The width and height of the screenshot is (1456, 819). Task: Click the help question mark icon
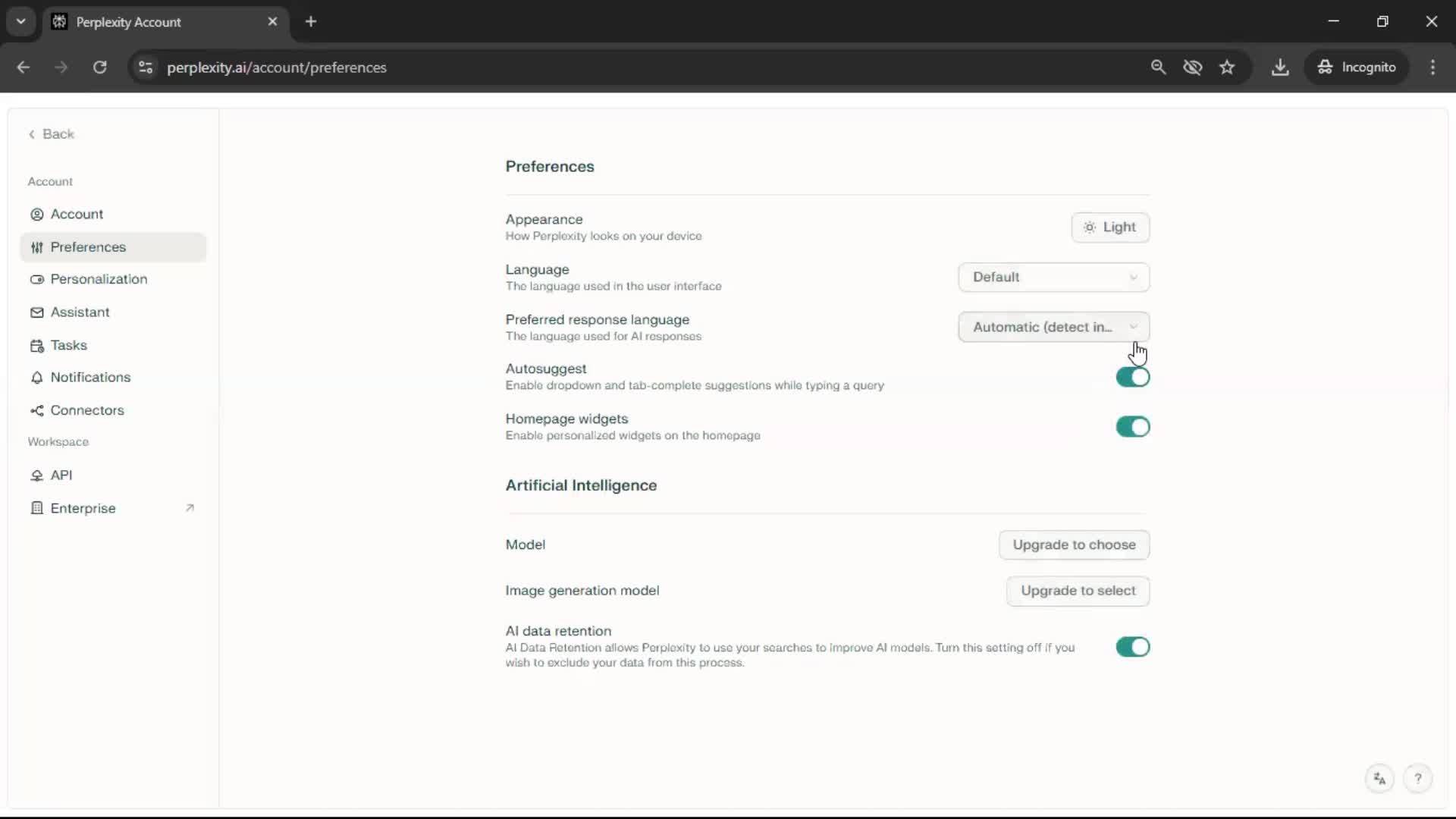tap(1417, 778)
